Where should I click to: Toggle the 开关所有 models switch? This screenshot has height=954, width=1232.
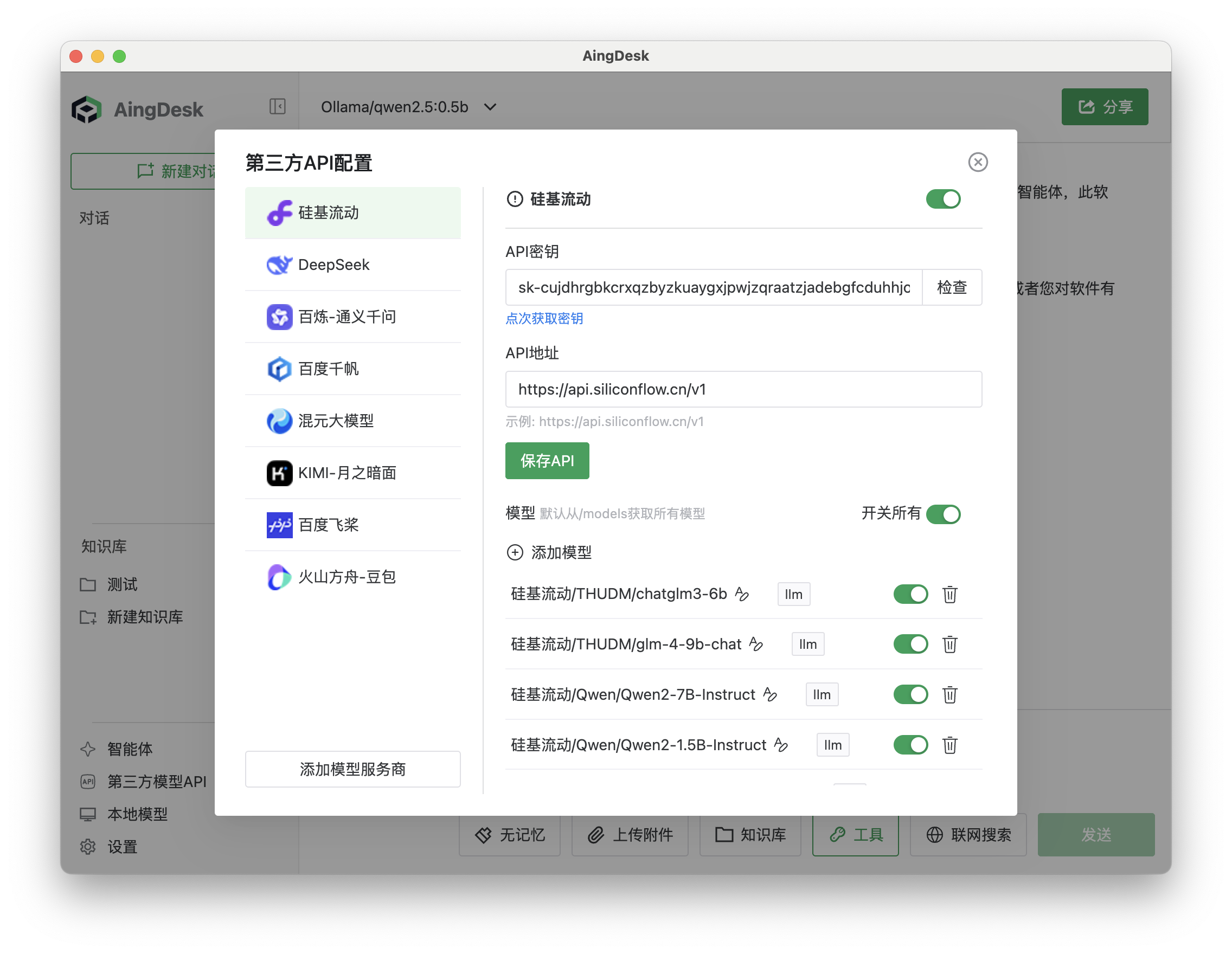point(942,514)
